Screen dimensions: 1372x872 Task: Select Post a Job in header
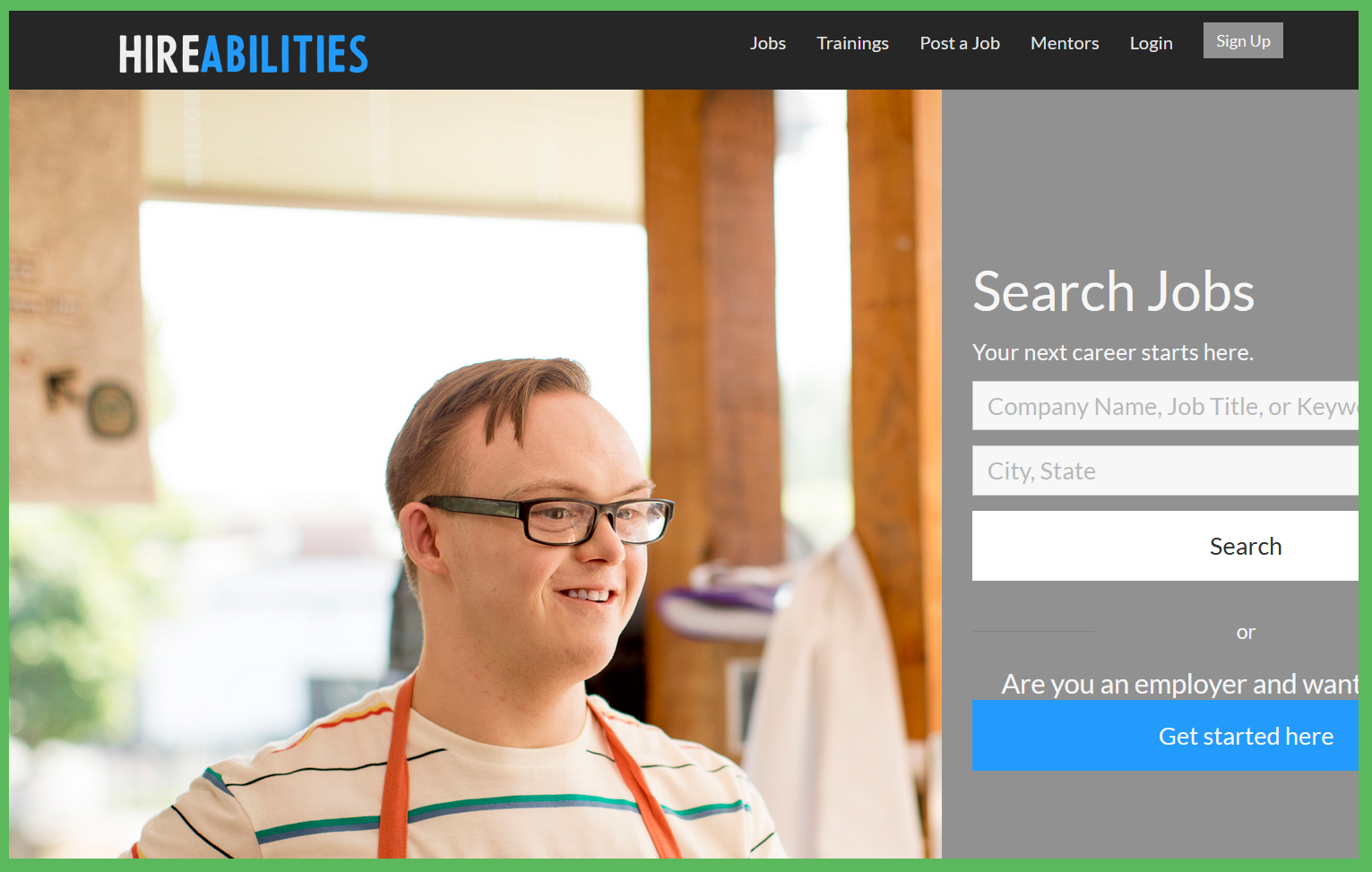(960, 43)
